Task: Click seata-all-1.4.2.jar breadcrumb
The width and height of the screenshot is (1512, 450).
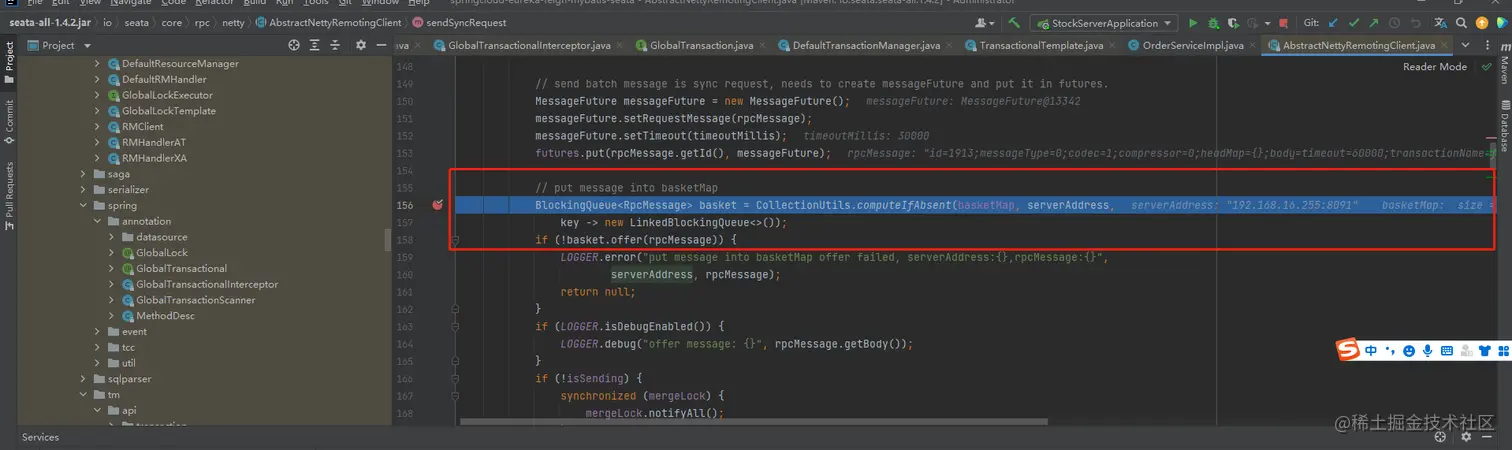Action: point(49,22)
